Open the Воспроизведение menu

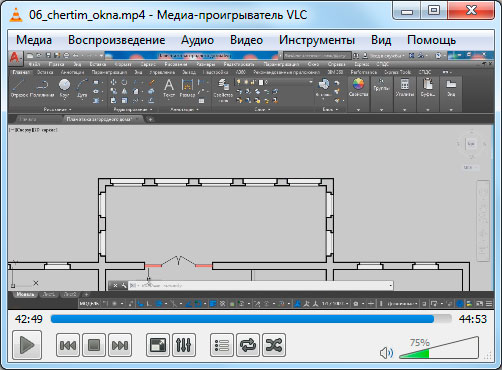(117, 40)
